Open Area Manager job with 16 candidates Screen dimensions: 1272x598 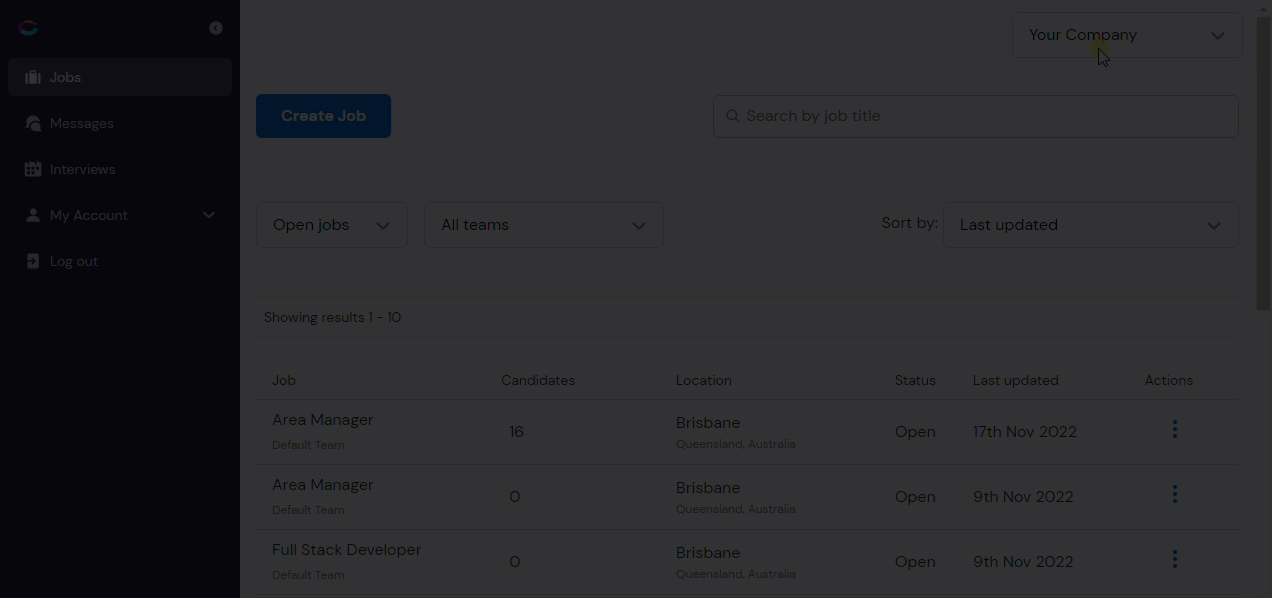(322, 420)
